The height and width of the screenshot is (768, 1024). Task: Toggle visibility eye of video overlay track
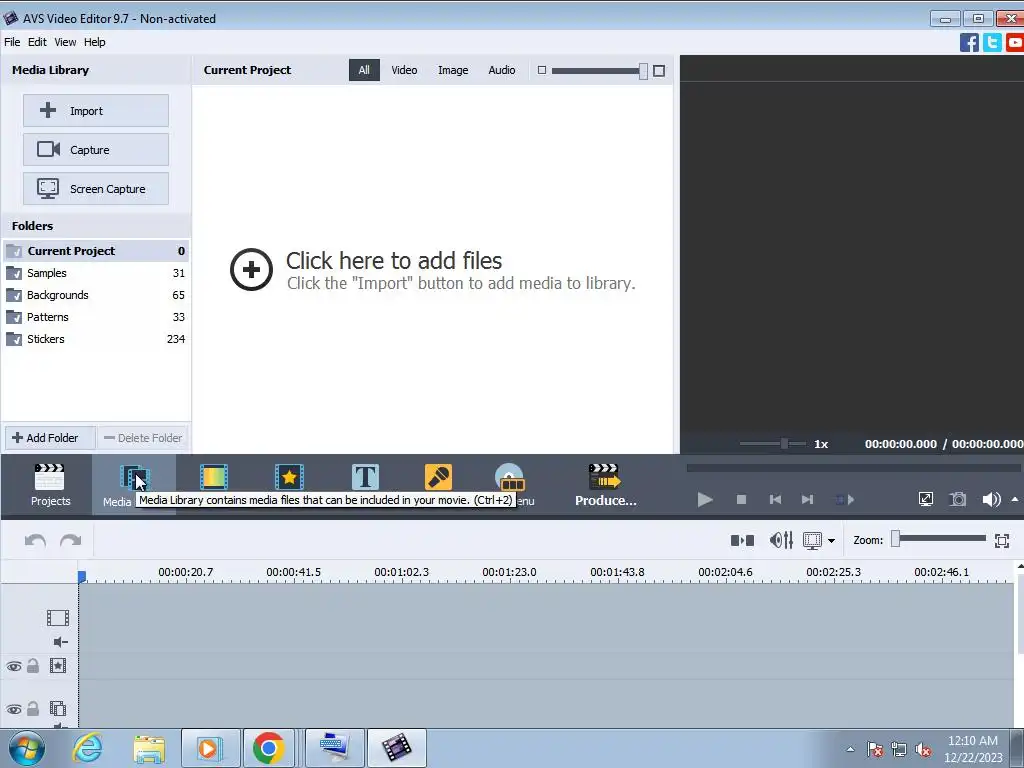pyautogui.click(x=14, y=709)
